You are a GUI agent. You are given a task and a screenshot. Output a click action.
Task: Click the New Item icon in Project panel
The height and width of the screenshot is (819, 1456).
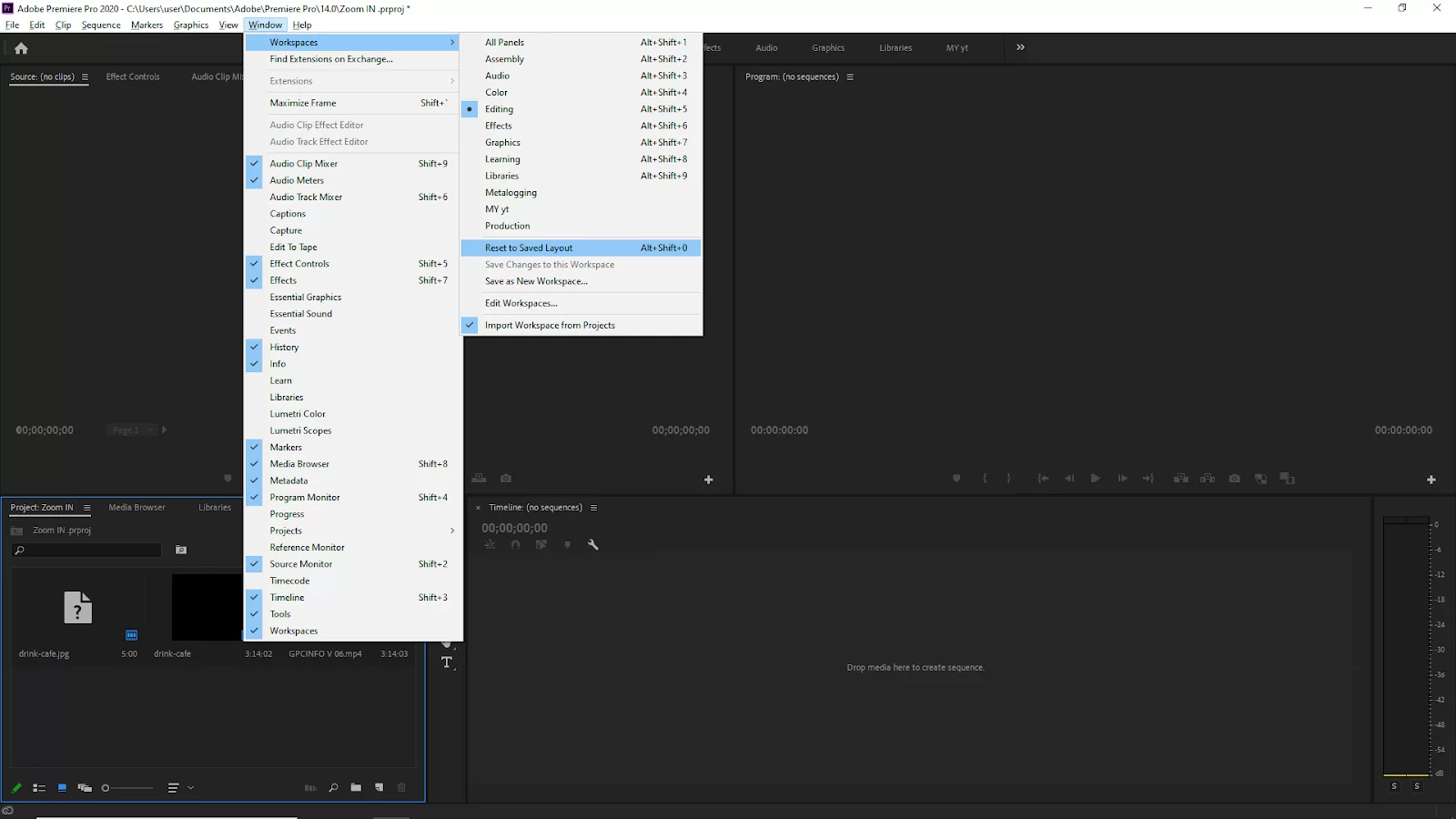379,788
